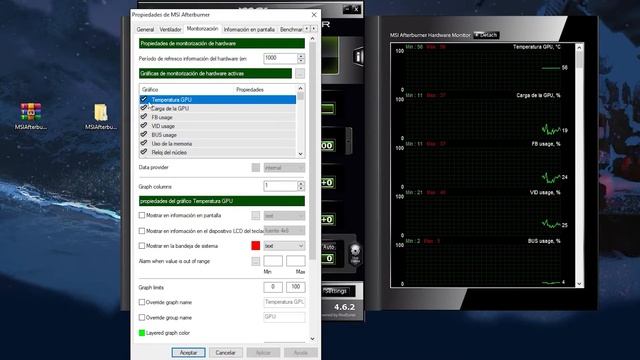Click the alarm Max value field
This screenshot has height=360, width=640.
296,261
